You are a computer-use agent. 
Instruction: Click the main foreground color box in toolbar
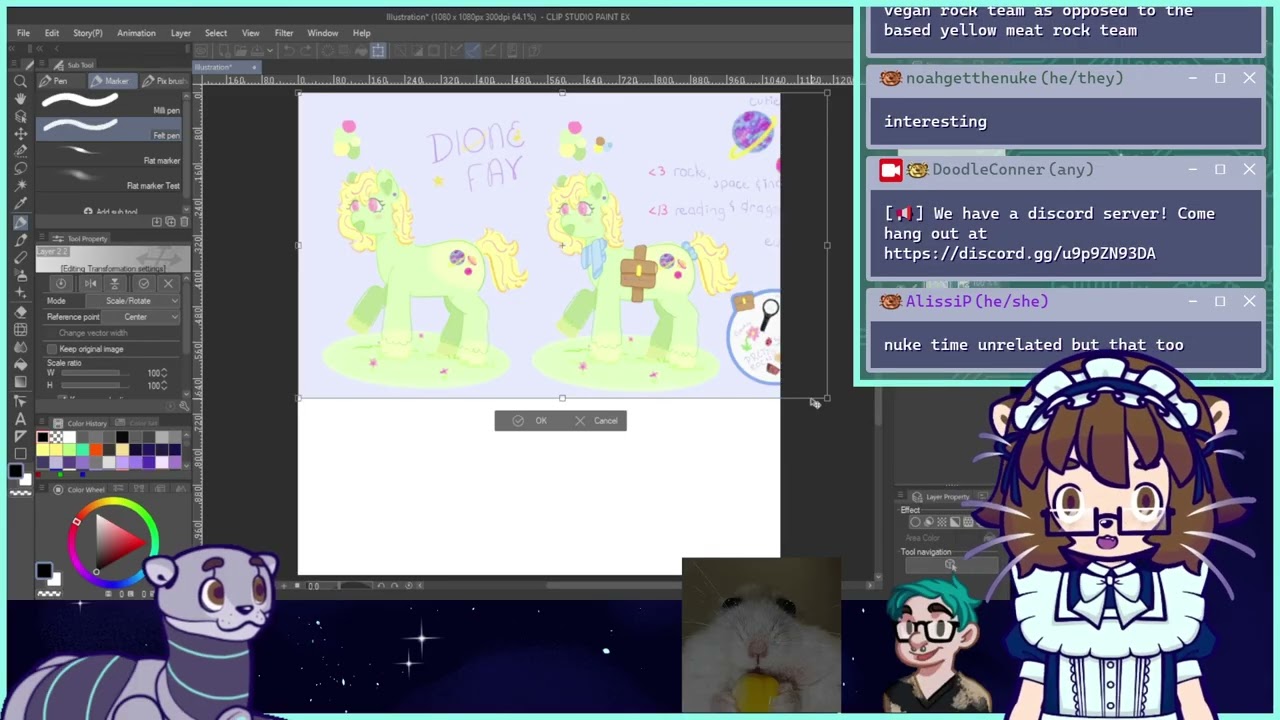pyautogui.click(x=17, y=470)
